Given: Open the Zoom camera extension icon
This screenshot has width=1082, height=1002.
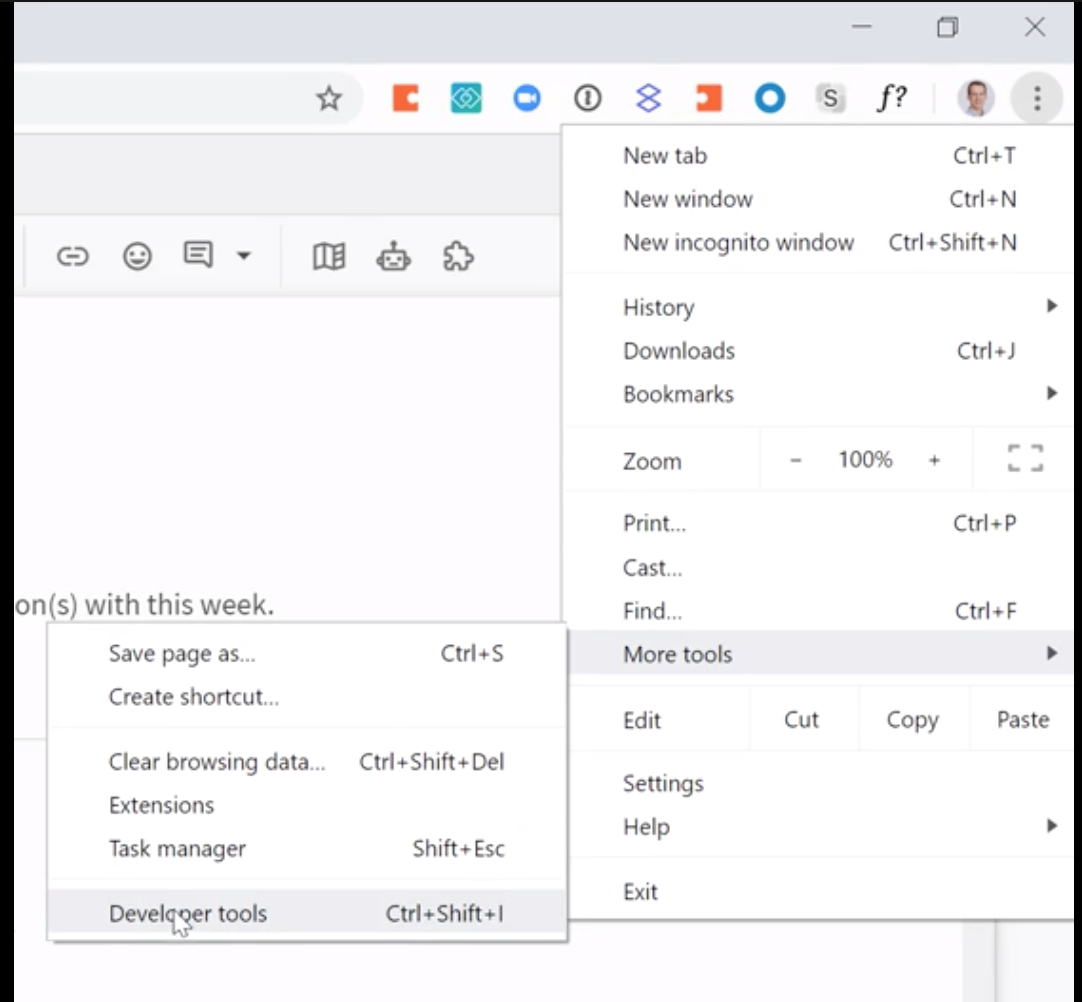Looking at the screenshot, I should (x=526, y=98).
